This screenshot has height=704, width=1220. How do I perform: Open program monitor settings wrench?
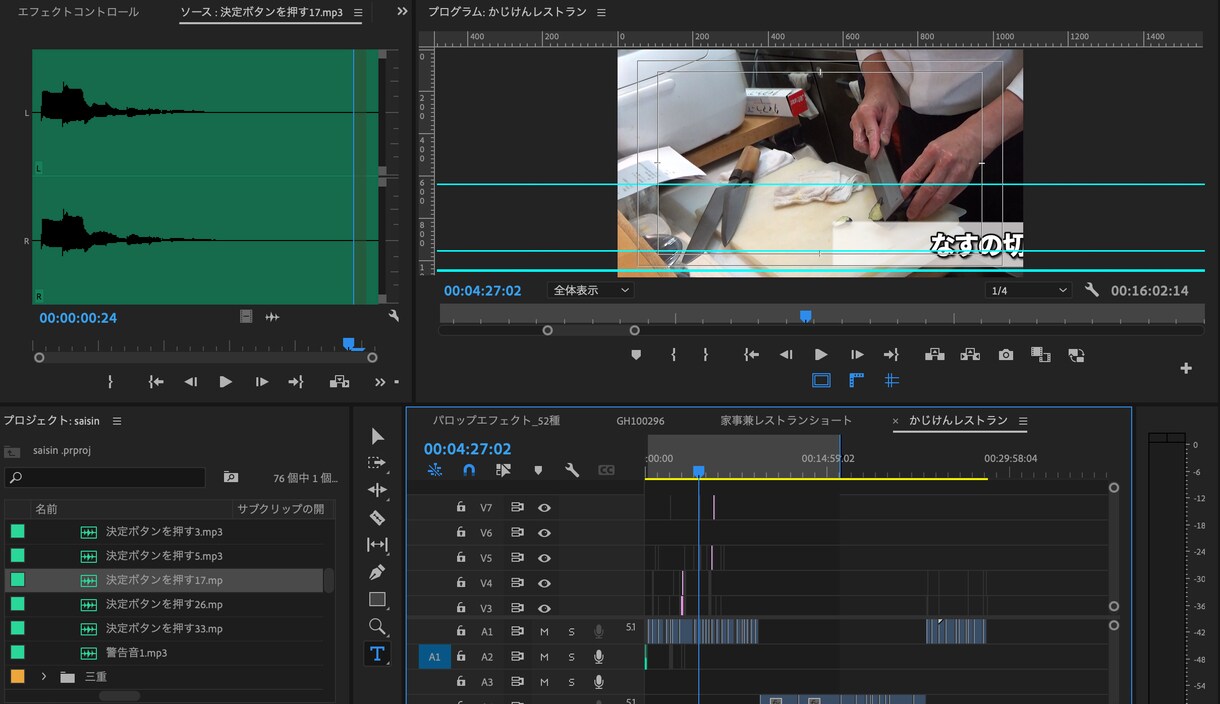[1092, 290]
